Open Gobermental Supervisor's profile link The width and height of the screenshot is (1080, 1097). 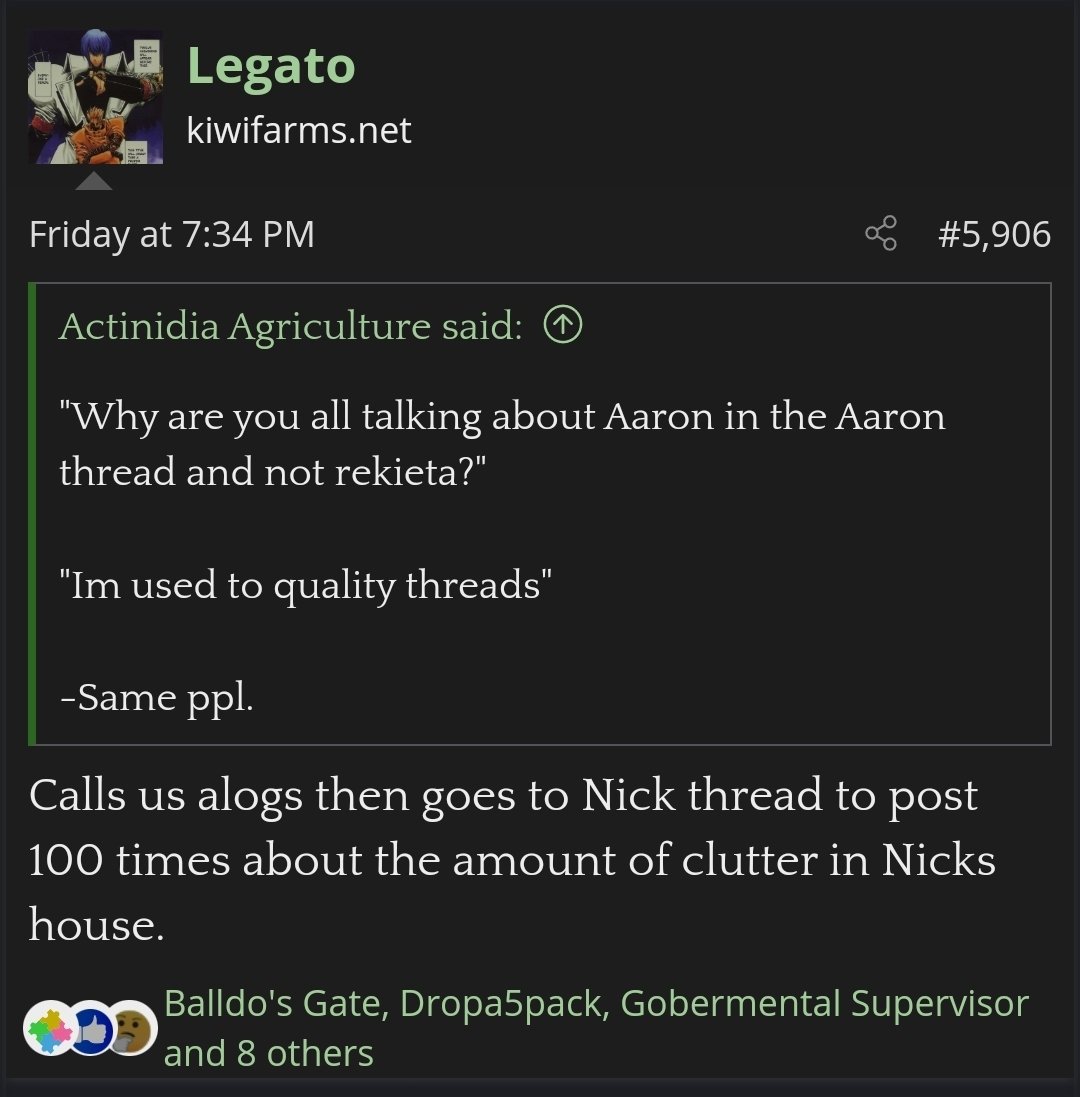coord(824,1003)
